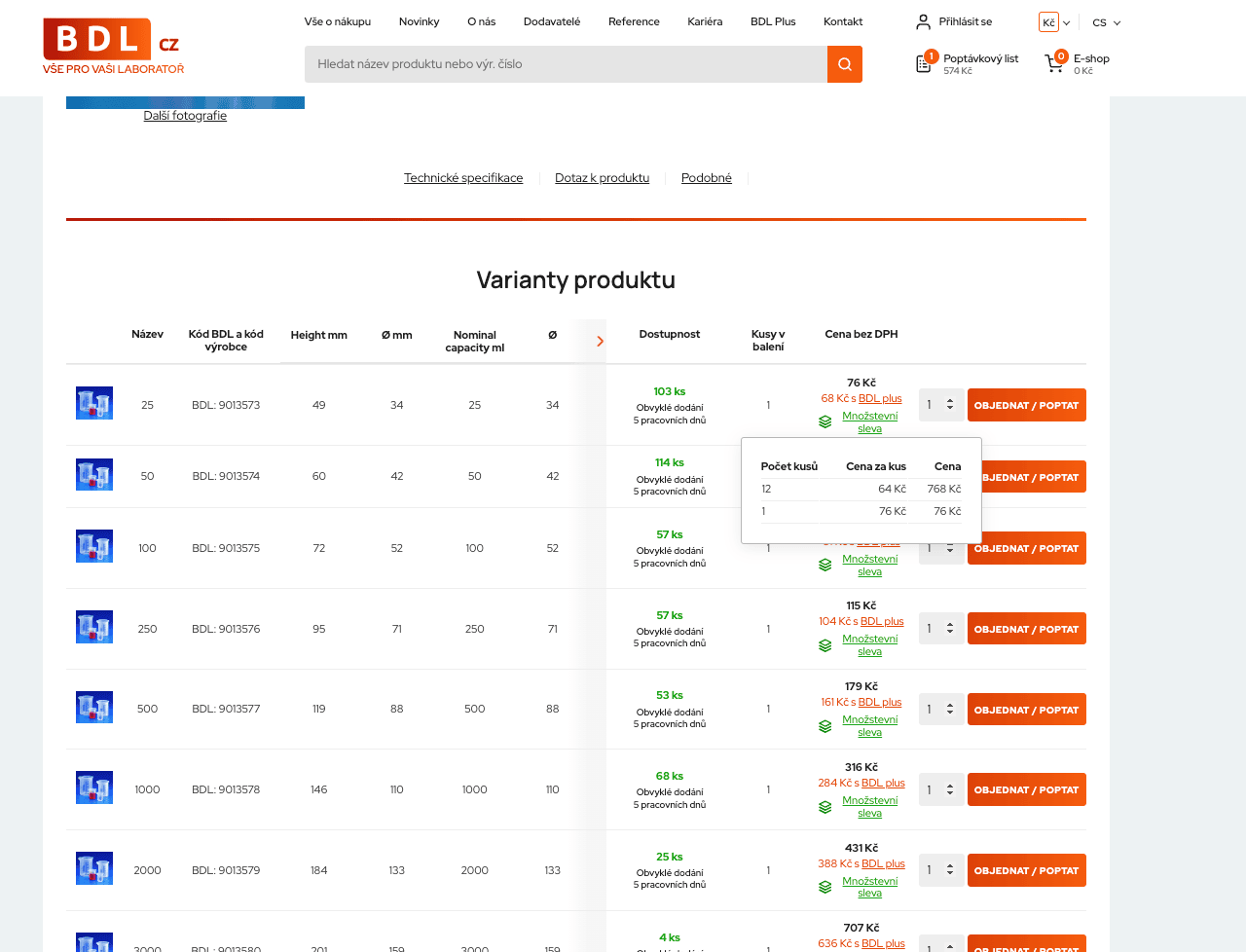Click the quantity discount layers icon for 25 row

click(825, 421)
